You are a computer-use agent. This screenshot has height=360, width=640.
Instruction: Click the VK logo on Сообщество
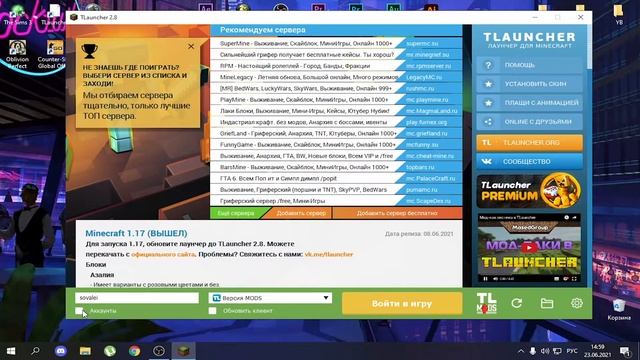tap(487, 162)
